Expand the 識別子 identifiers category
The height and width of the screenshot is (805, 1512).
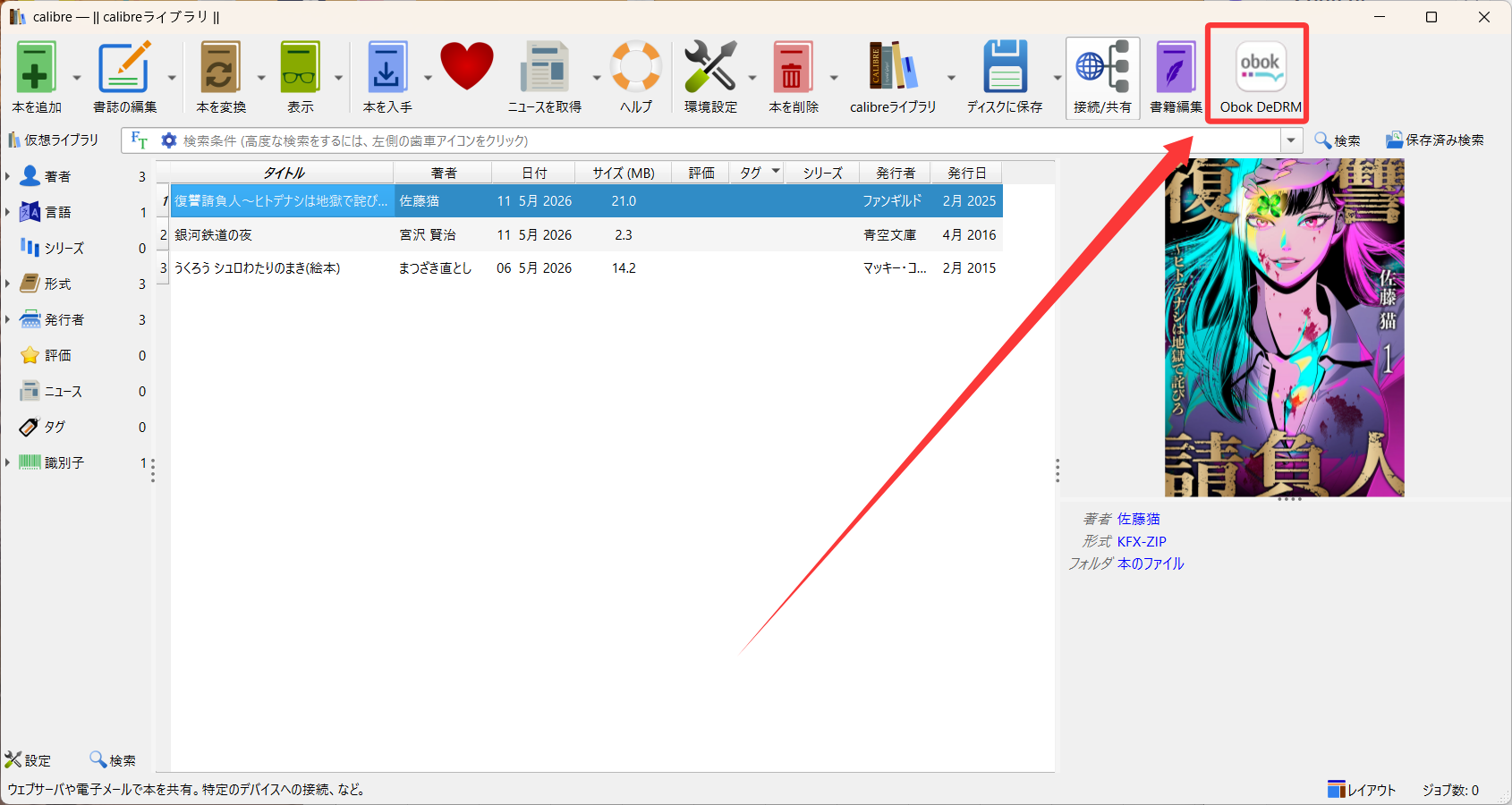point(7,462)
